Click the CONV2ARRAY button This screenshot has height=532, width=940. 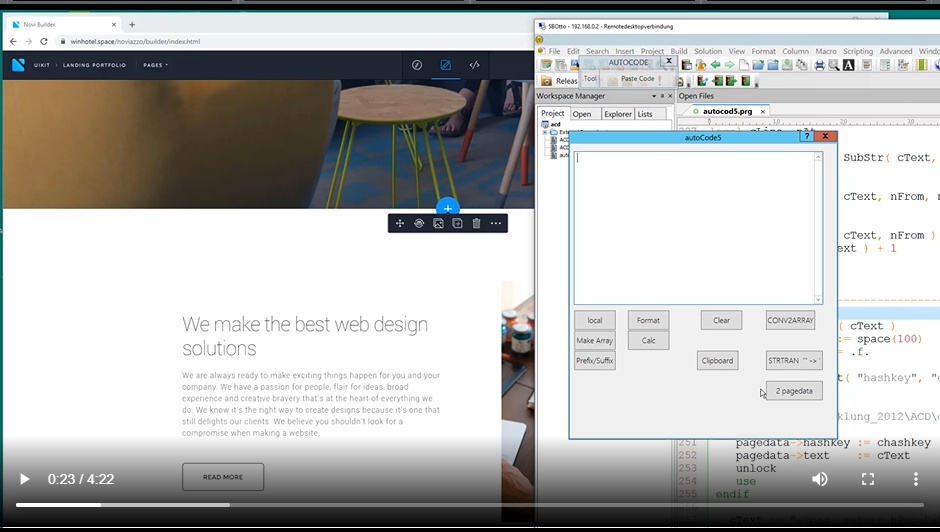click(790, 320)
